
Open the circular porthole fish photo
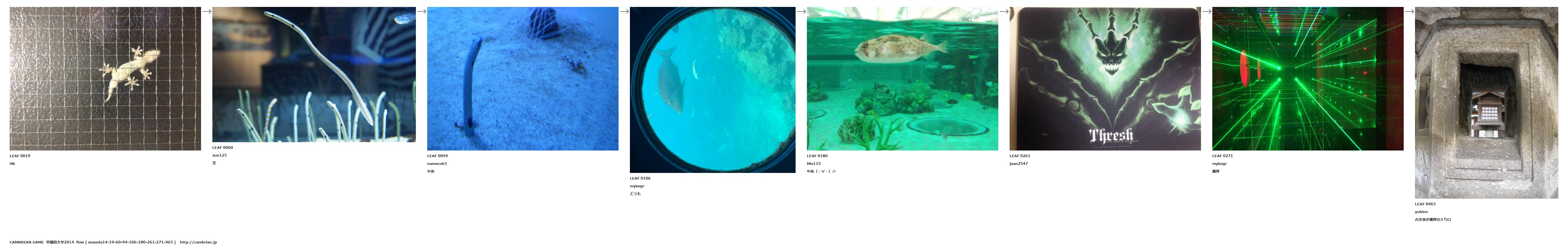(x=713, y=90)
